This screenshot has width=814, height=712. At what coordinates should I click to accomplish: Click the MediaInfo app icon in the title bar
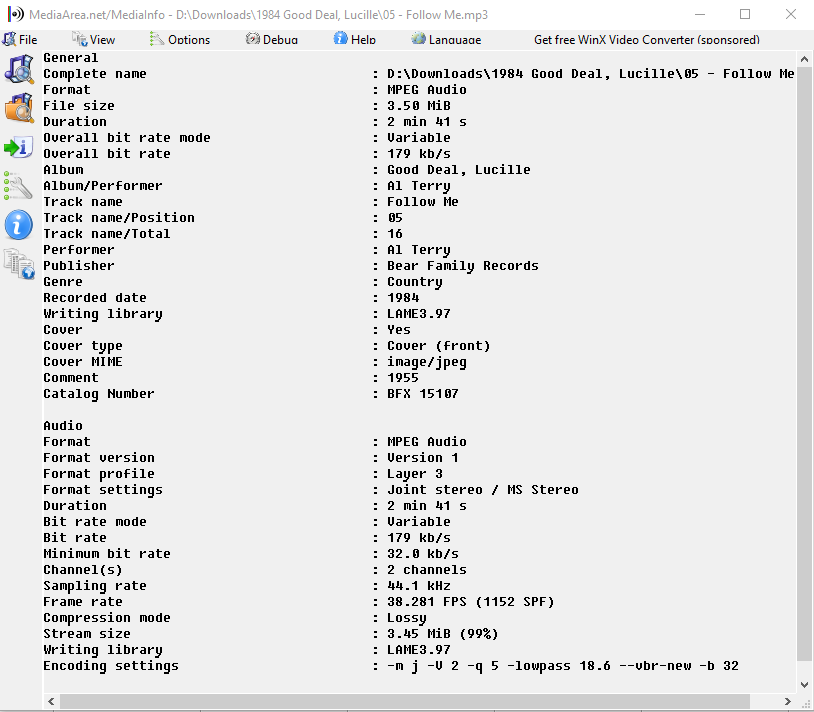pos(16,14)
